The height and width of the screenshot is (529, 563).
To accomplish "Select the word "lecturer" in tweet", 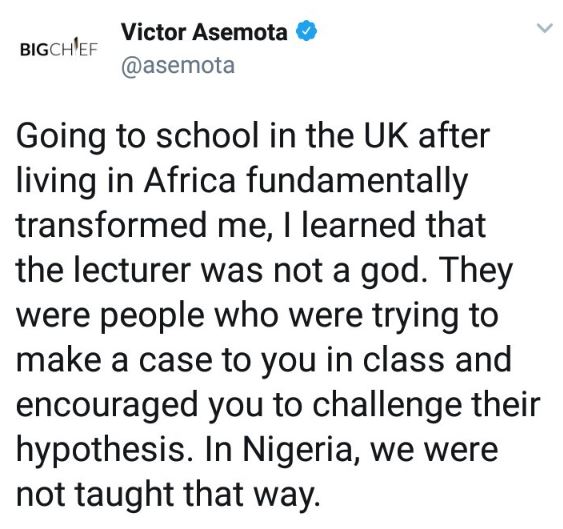I will [x=132, y=270].
